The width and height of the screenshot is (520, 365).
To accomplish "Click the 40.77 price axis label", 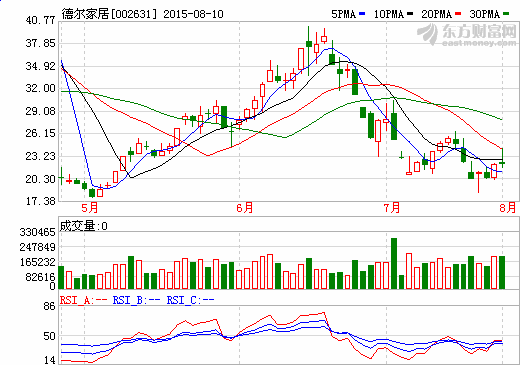I will 40,20.
